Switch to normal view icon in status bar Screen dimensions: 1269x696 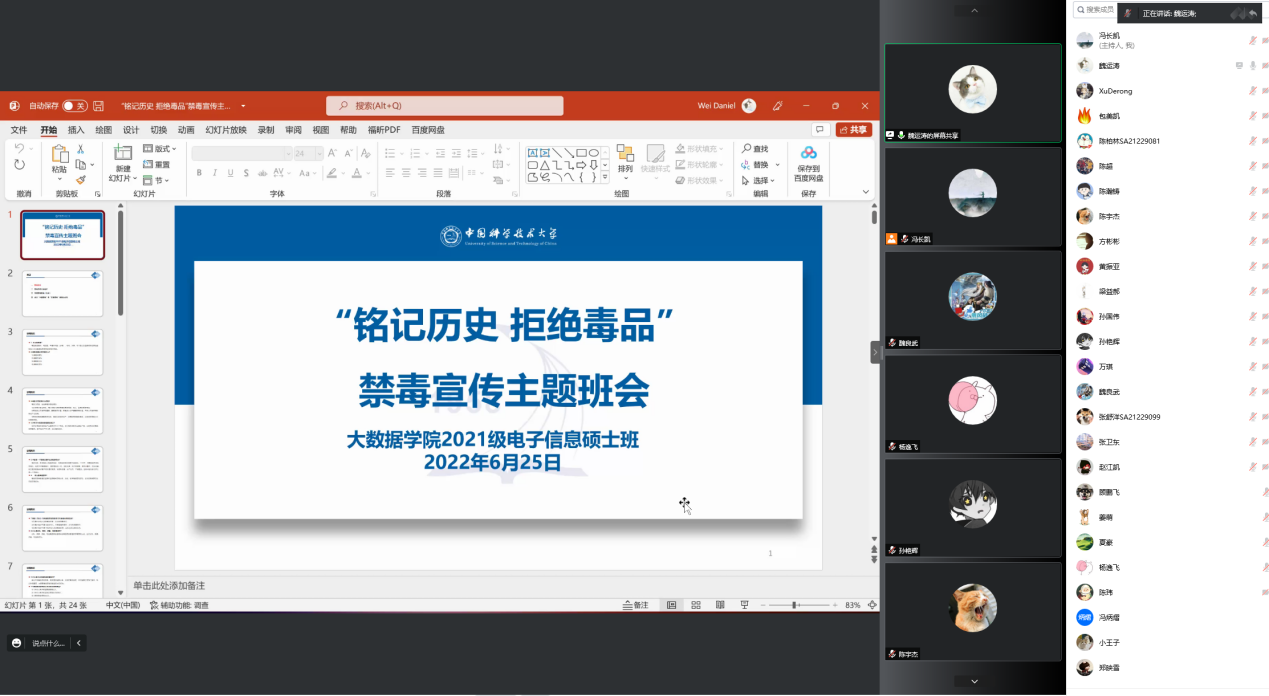(671, 605)
